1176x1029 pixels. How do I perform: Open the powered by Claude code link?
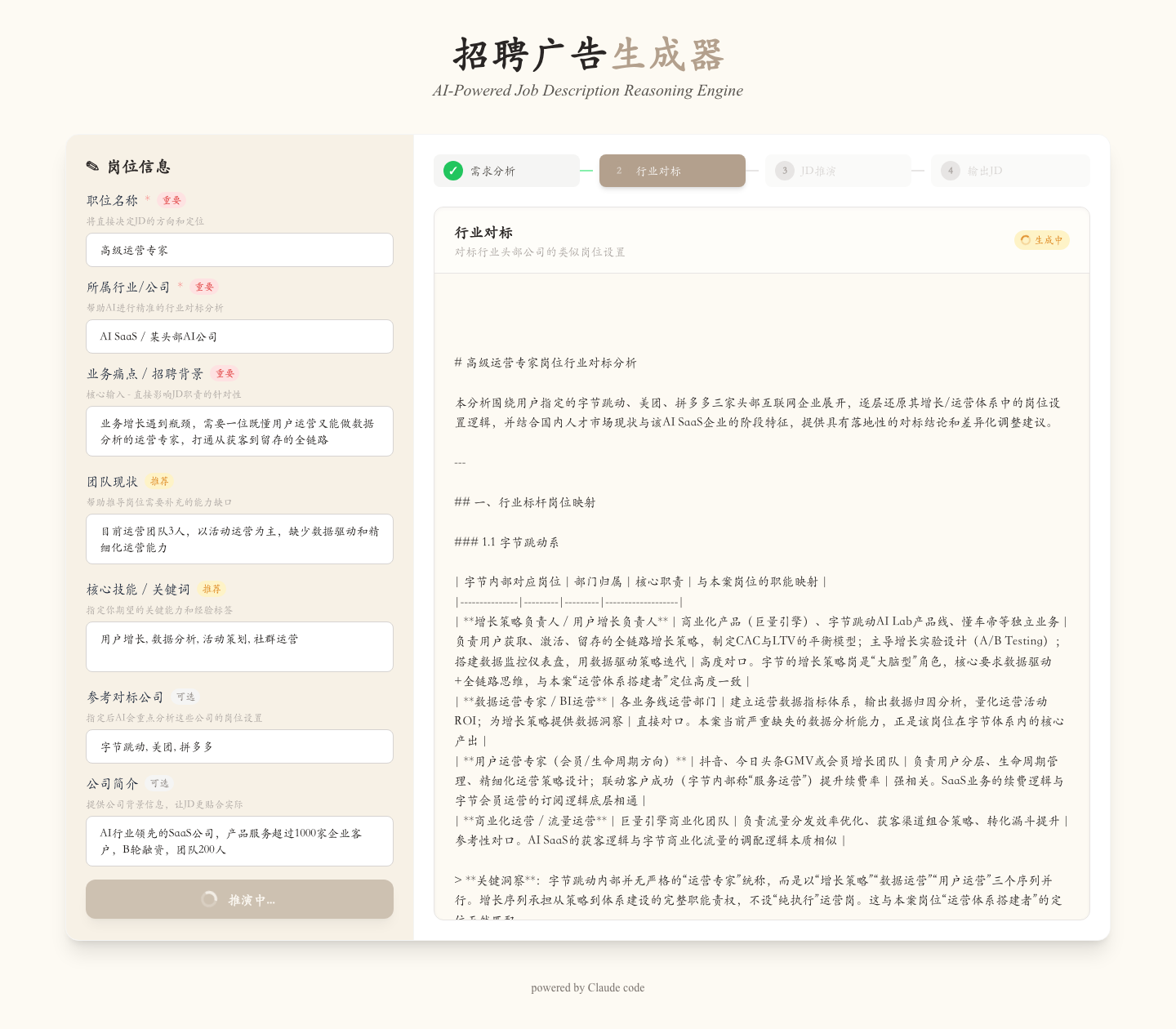[x=587, y=987]
